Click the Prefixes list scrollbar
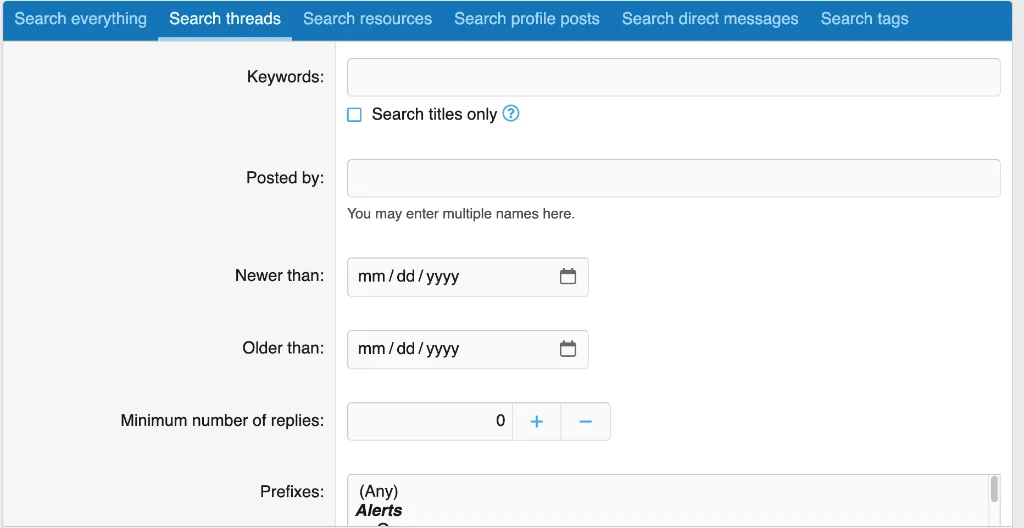Viewport: 1024px width, 528px height. pyautogui.click(x=994, y=490)
